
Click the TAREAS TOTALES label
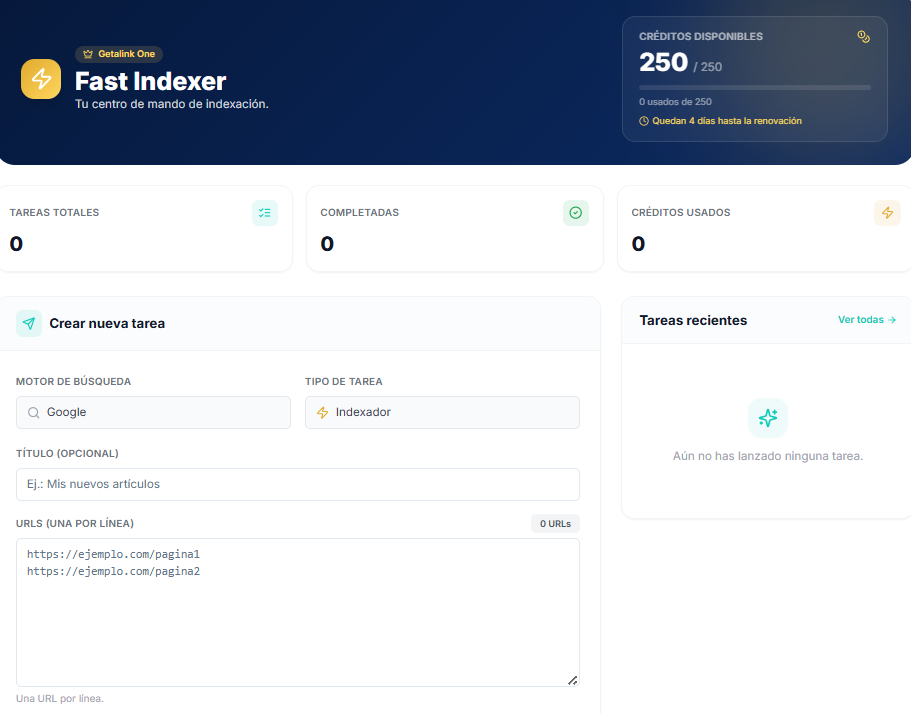coord(54,213)
